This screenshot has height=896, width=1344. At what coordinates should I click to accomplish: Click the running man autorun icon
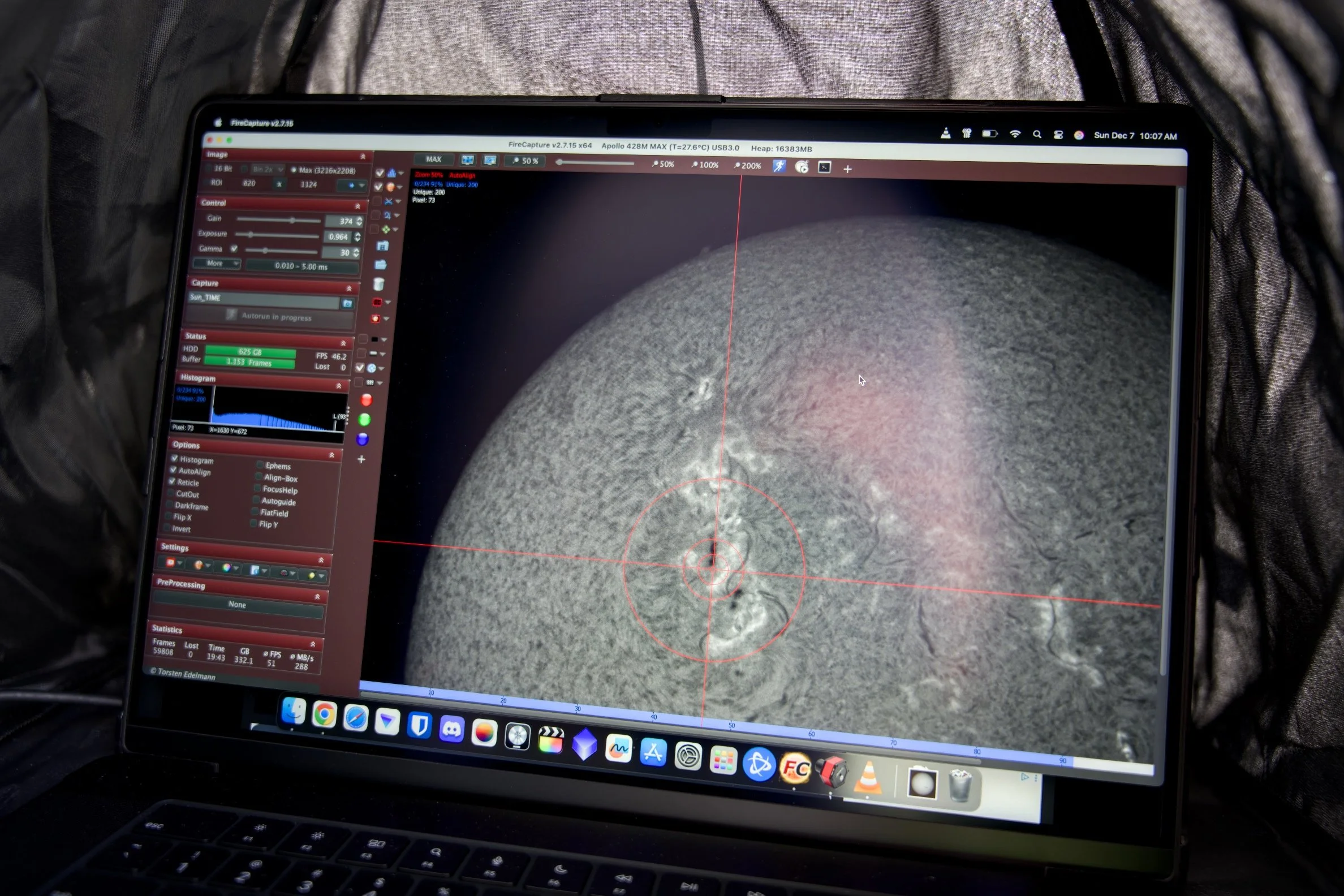tap(779, 166)
